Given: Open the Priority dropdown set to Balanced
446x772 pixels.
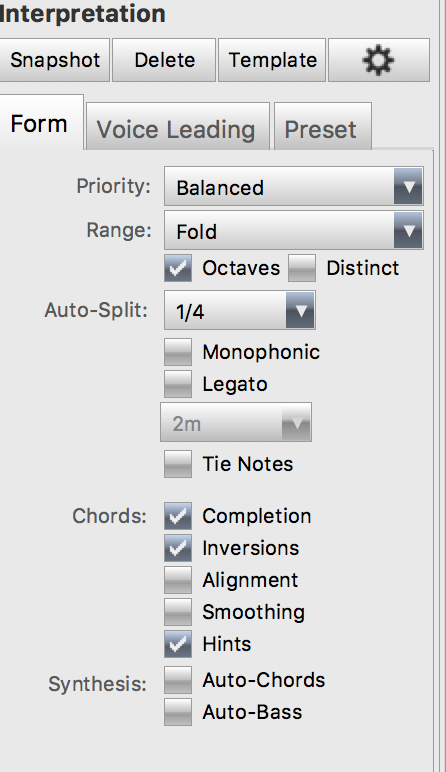Looking at the screenshot, I should (x=293, y=187).
